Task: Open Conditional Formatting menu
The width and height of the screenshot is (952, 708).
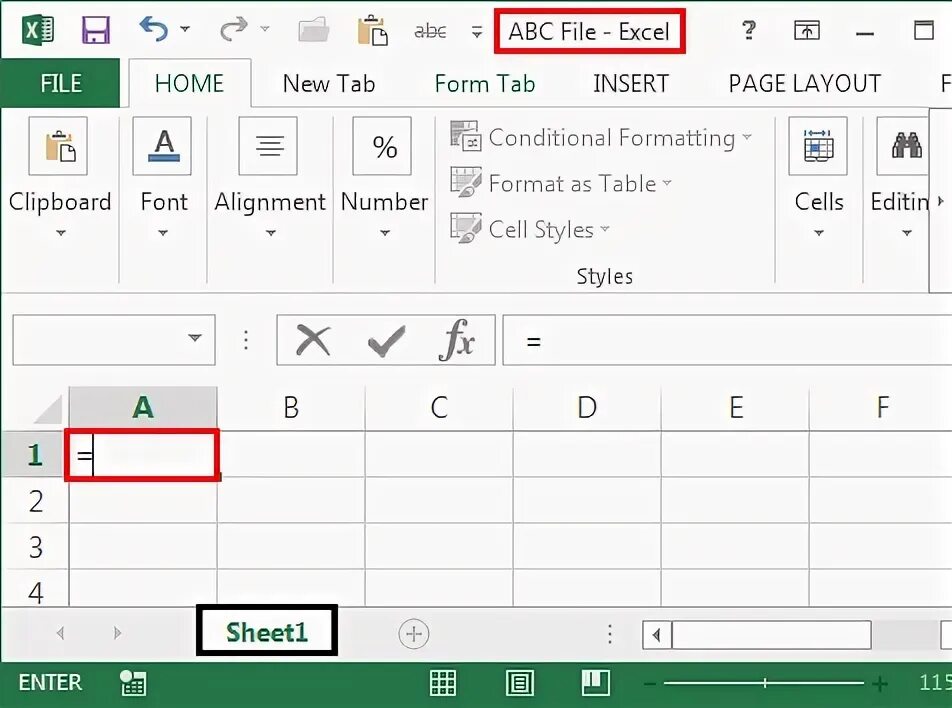Action: [601, 137]
